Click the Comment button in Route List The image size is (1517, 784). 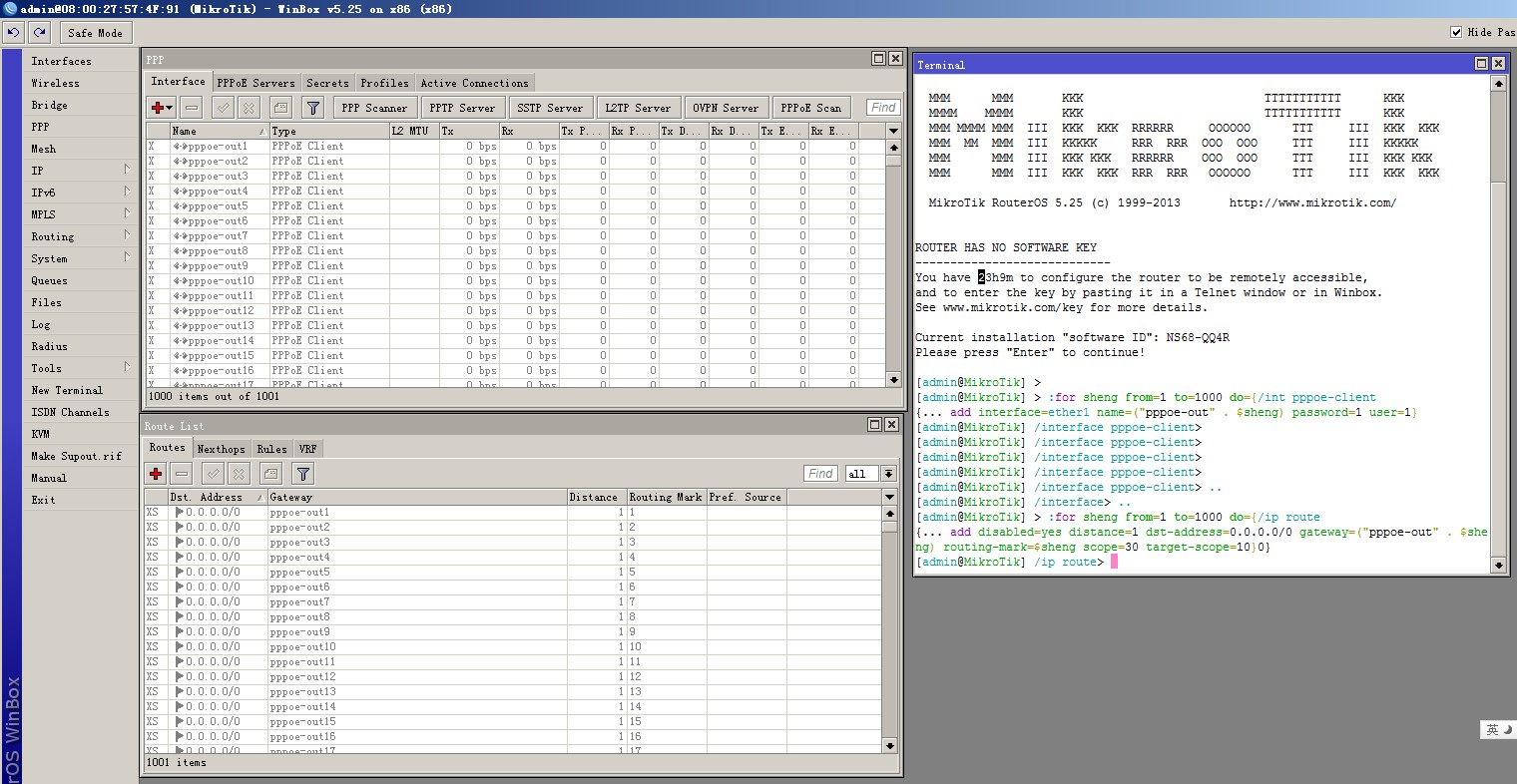[271, 473]
